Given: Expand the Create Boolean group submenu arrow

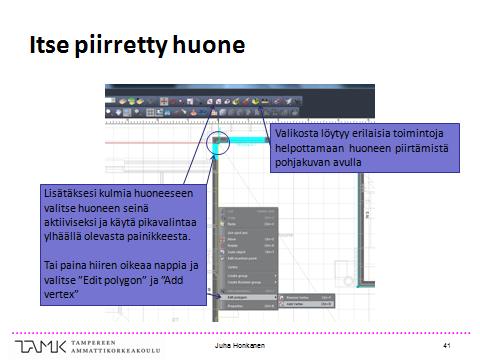Looking at the screenshot, I should coord(275,282).
